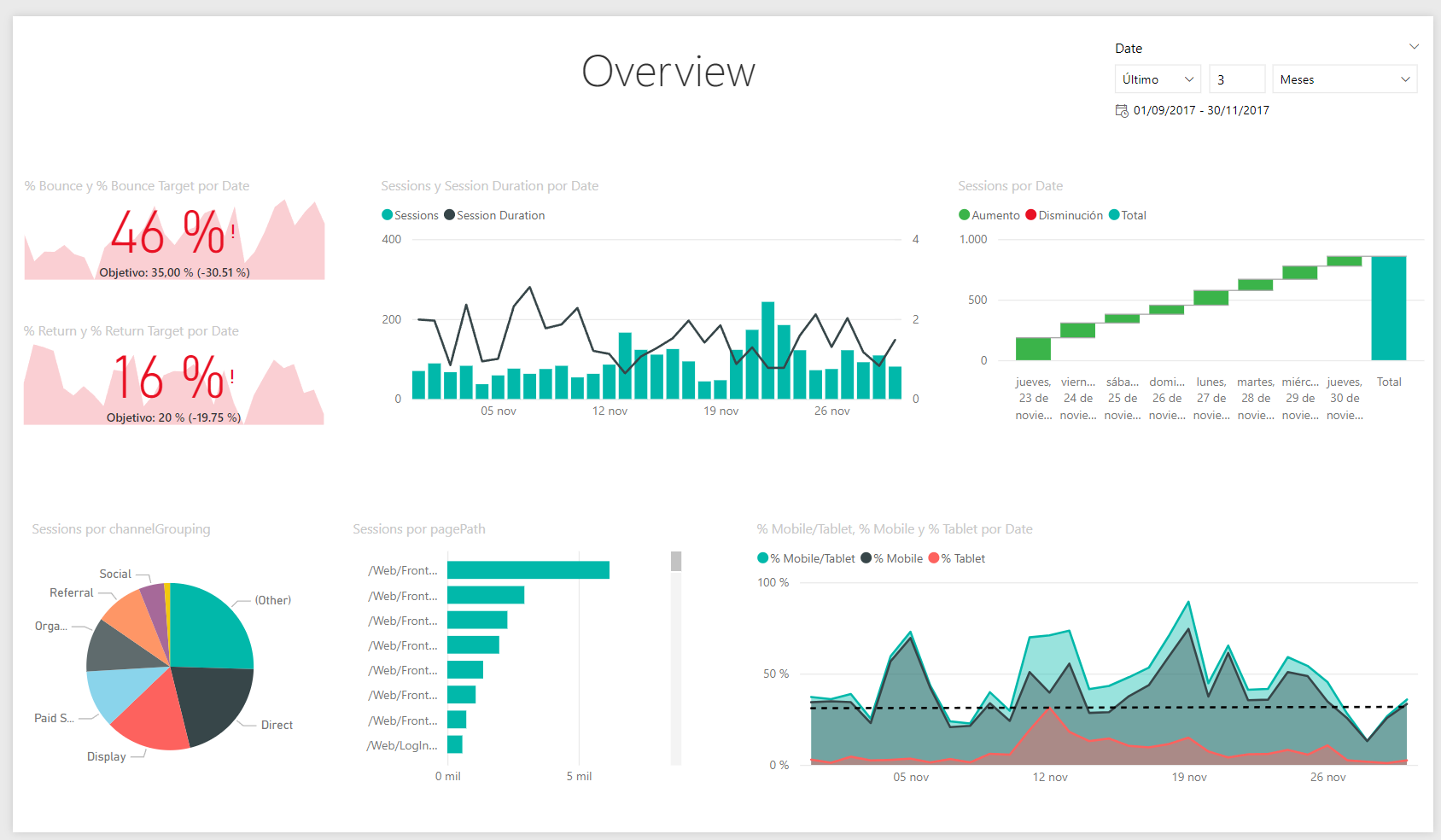Click the number field showing 3
Viewport: 1441px width, 840px height.
pyautogui.click(x=1236, y=79)
